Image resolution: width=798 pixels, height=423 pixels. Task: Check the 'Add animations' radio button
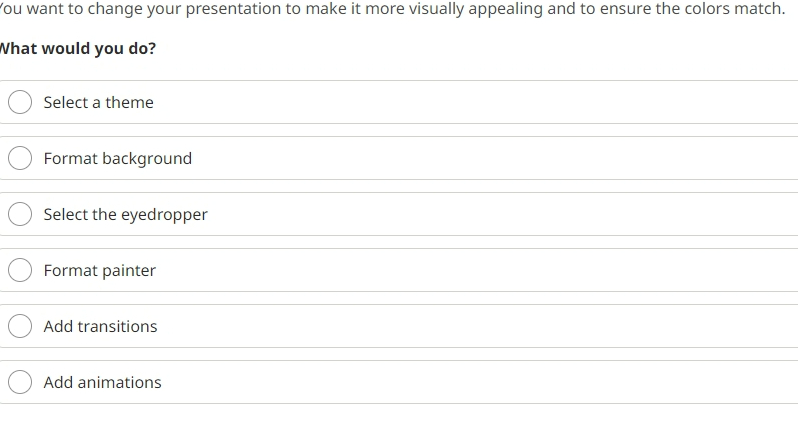pyautogui.click(x=20, y=382)
